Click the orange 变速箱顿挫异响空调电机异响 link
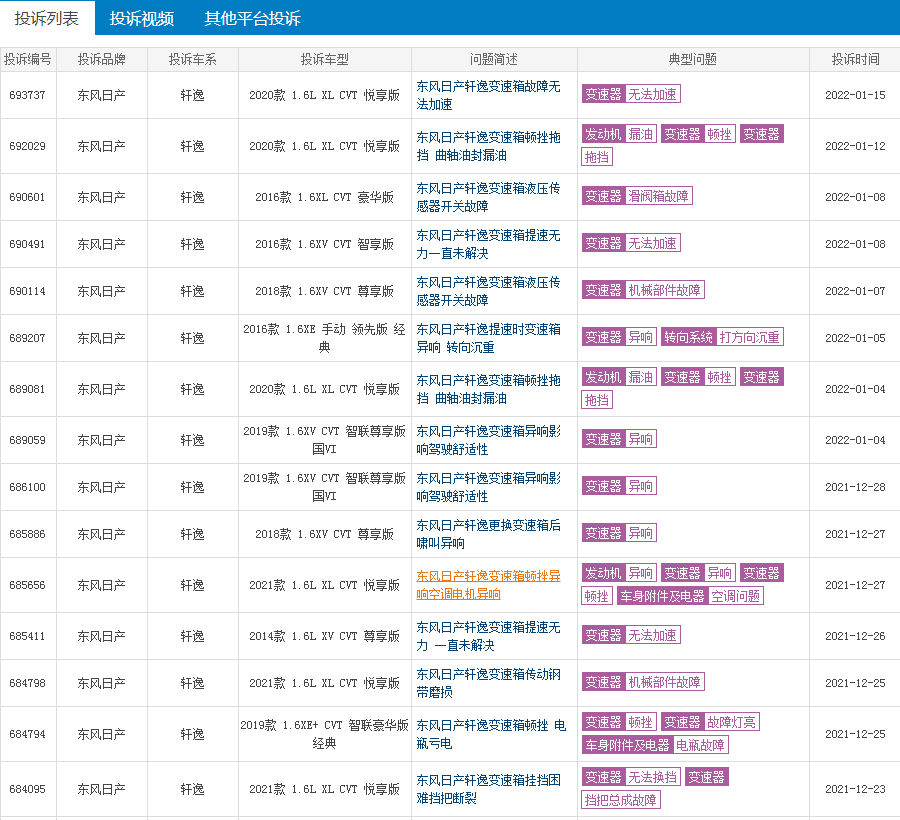This screenshot has width=900, height=820. (x=488, y=585)
